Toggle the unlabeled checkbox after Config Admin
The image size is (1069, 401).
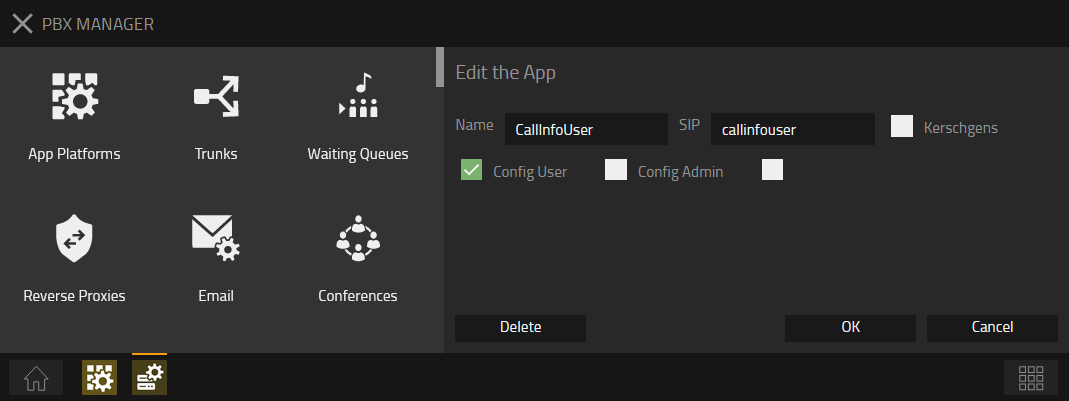tap(772, 170)
